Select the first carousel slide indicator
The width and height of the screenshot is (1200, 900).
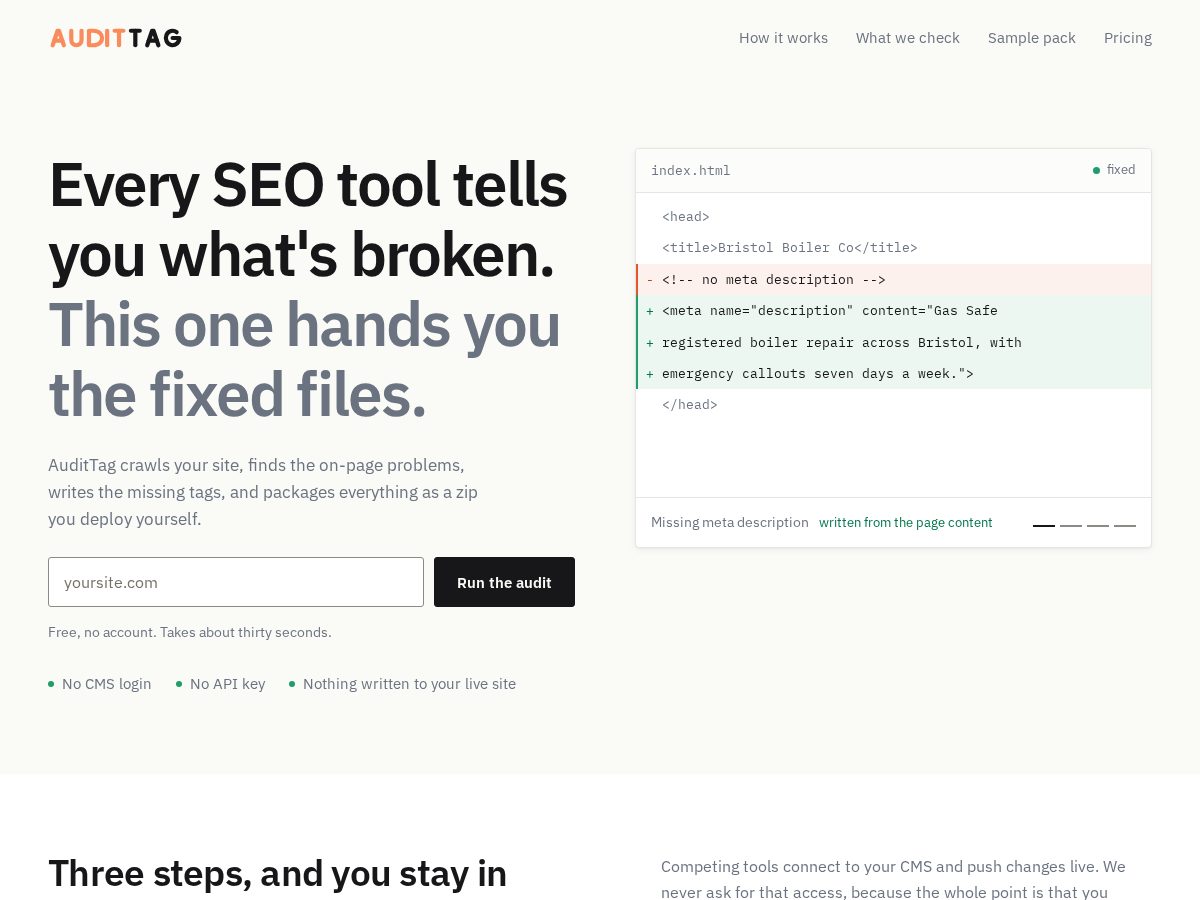click(x=1044, y=525)
